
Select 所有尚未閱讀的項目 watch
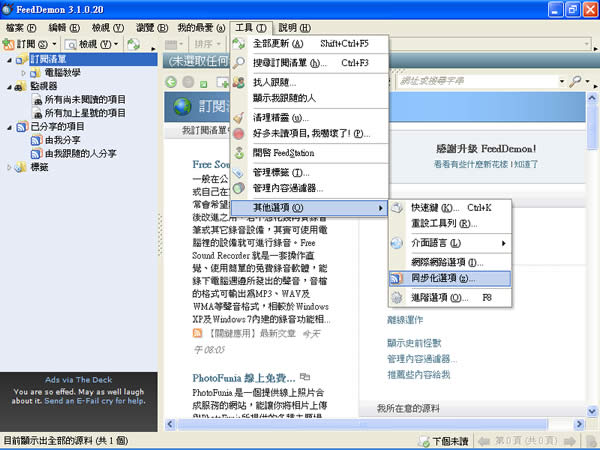[x=85, y=100]
